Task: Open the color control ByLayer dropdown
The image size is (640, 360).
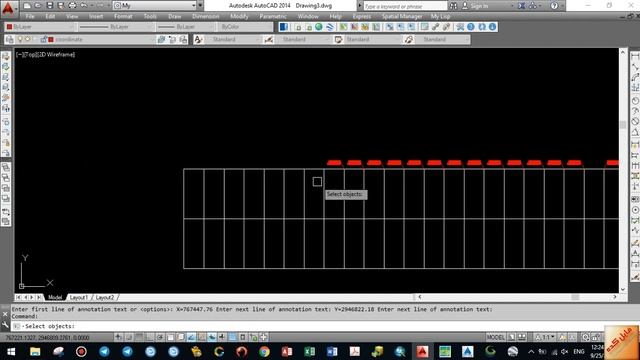Action: pos(40,27)
